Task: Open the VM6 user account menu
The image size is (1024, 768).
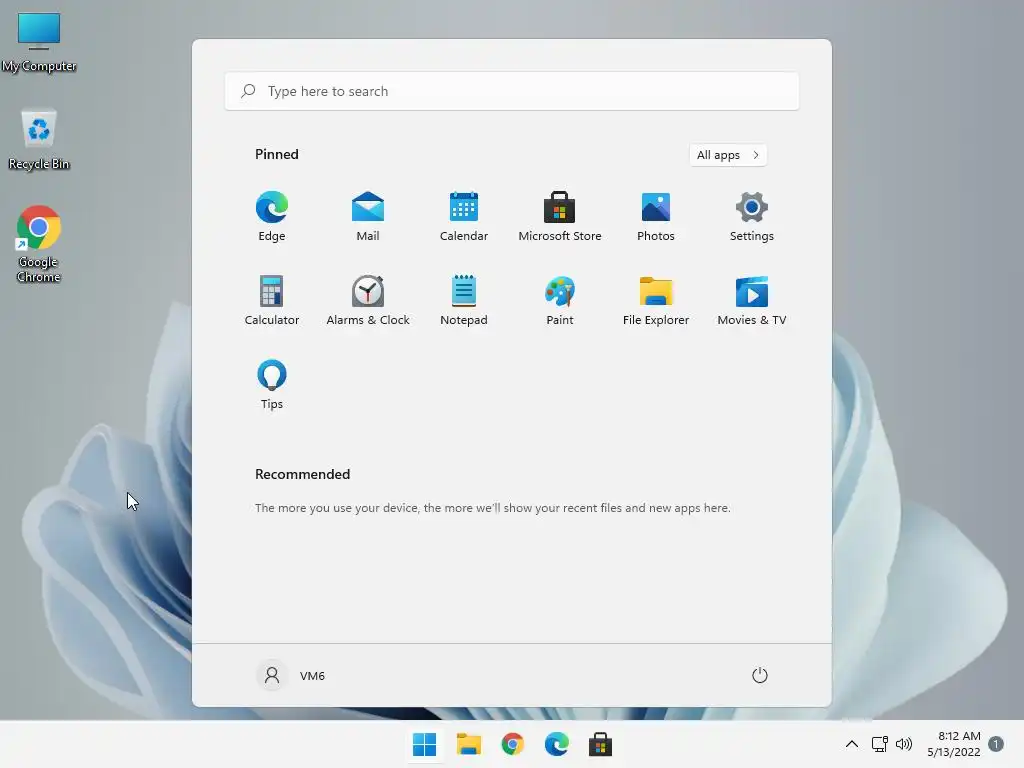Action: click(x=291, y=675)
